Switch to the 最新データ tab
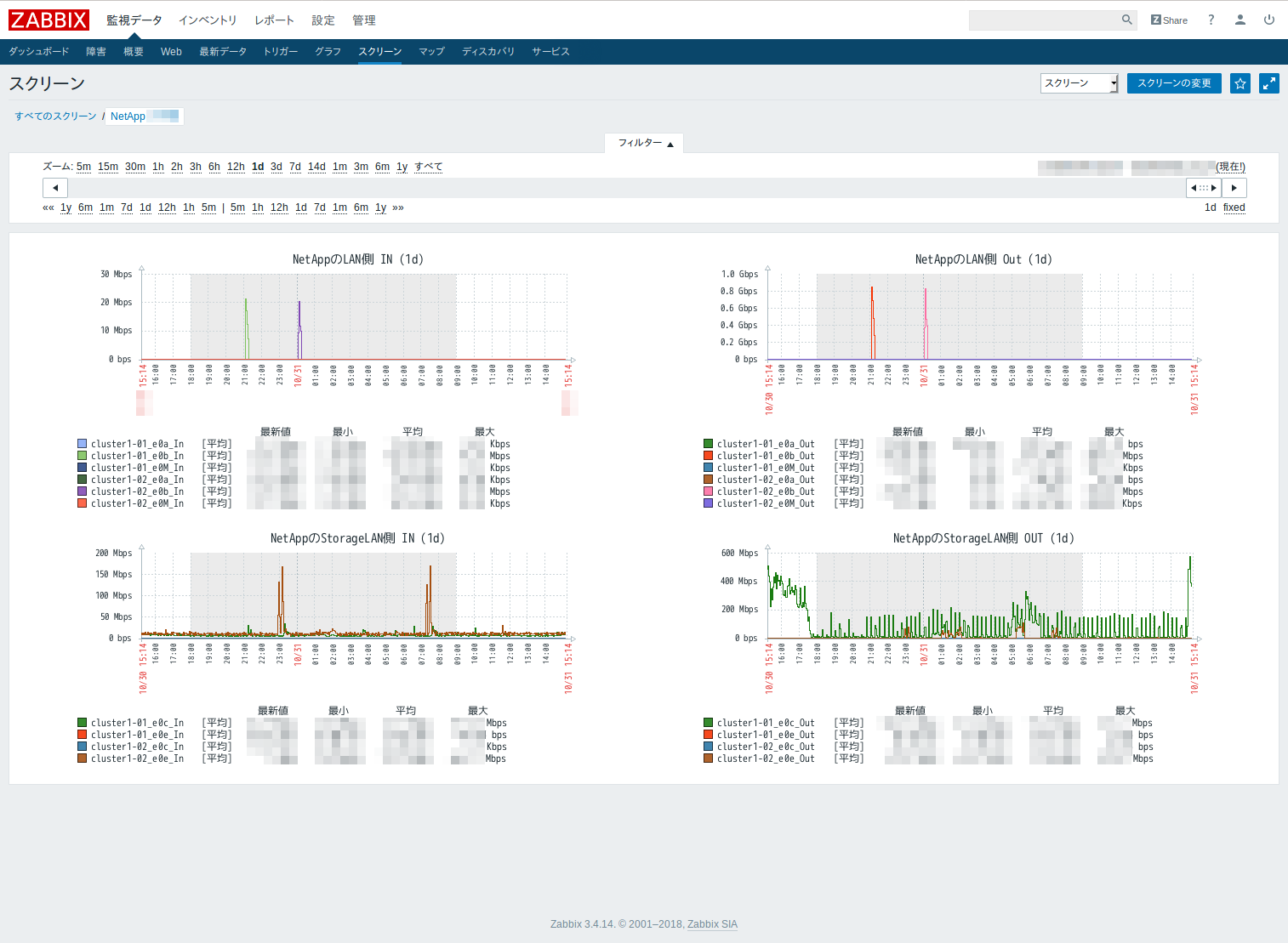This screenshot has width=1288, height=943. 223,52
